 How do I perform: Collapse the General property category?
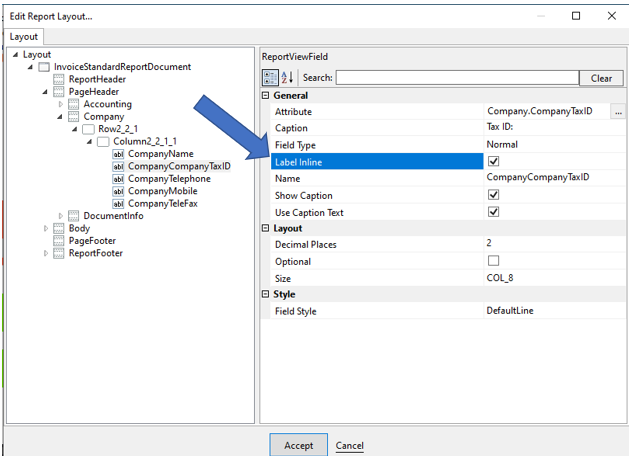coord(265,96)
